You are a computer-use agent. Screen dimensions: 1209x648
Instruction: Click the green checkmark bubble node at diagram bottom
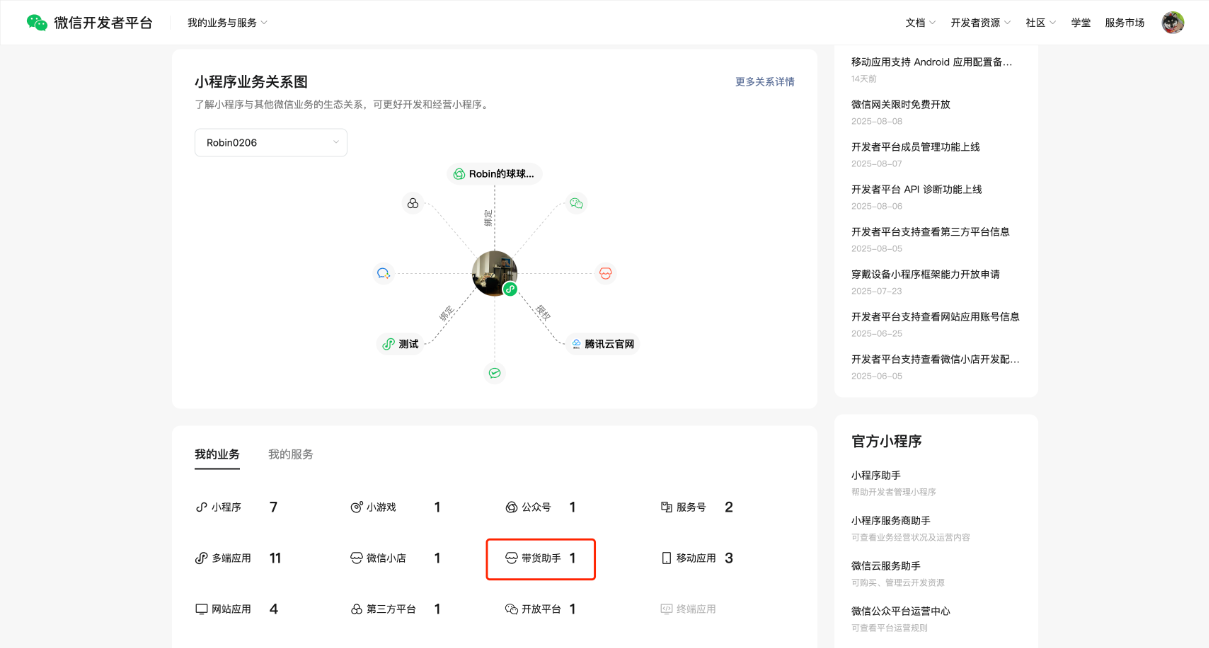(x=494, y=373)
